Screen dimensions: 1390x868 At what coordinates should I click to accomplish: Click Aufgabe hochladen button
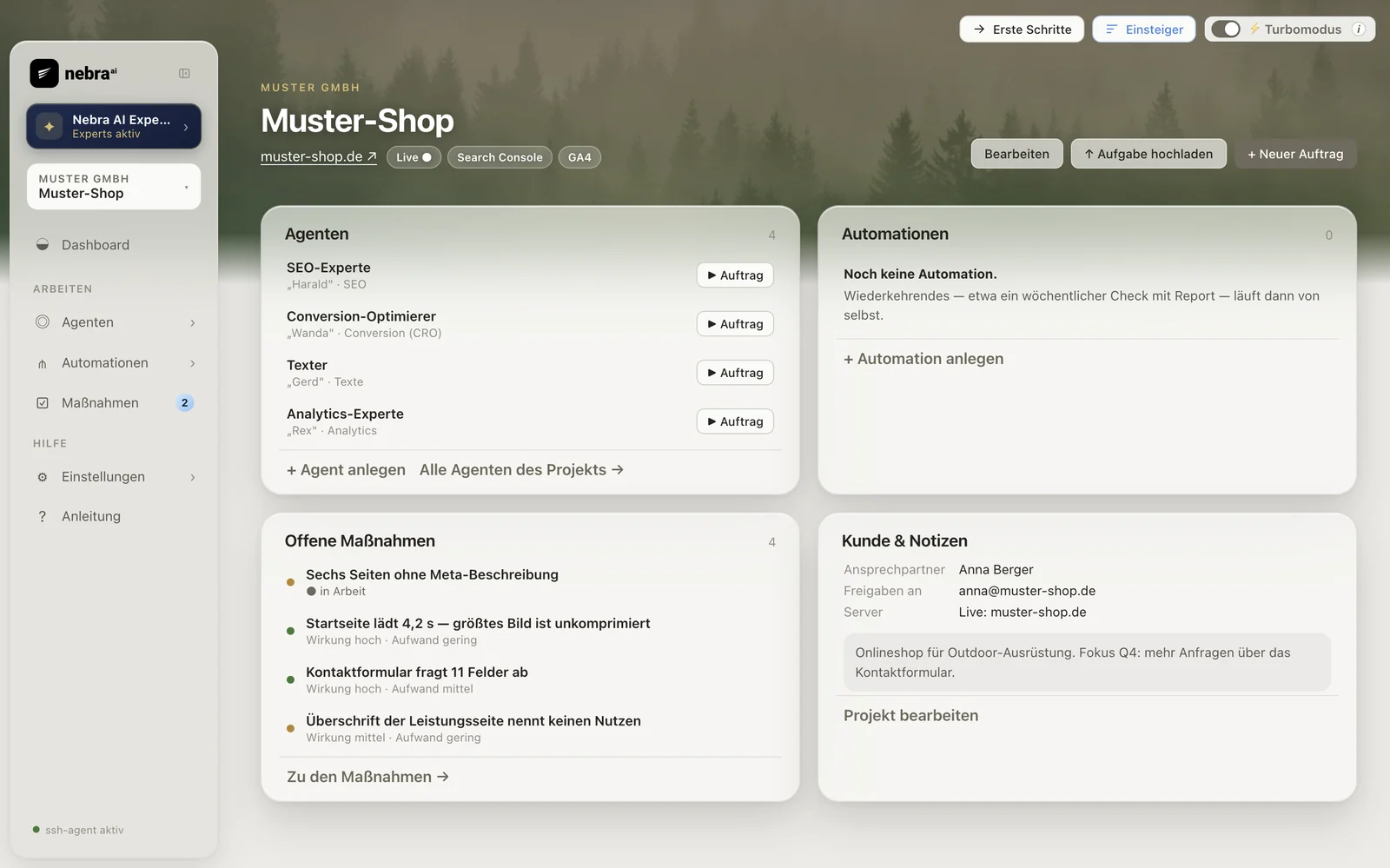(1148, 154)
